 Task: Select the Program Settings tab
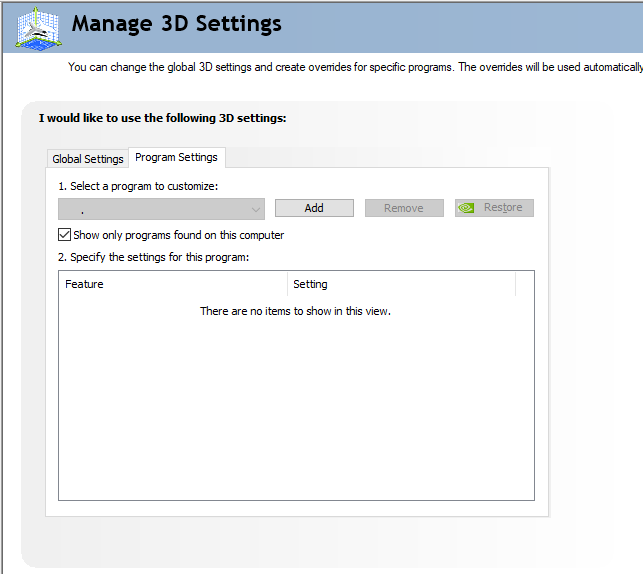176,157
